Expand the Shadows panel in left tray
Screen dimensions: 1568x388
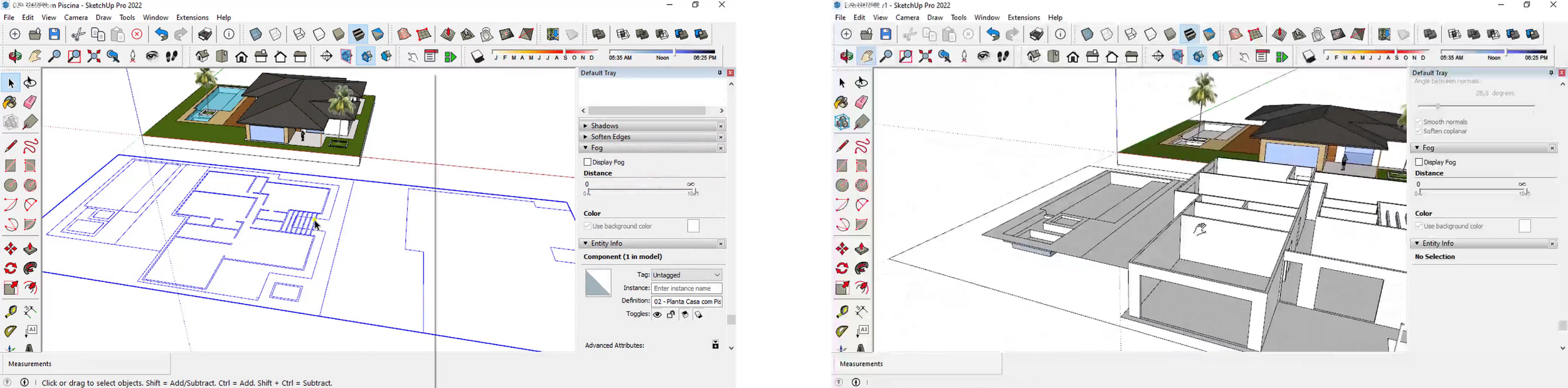coord(605,126)
